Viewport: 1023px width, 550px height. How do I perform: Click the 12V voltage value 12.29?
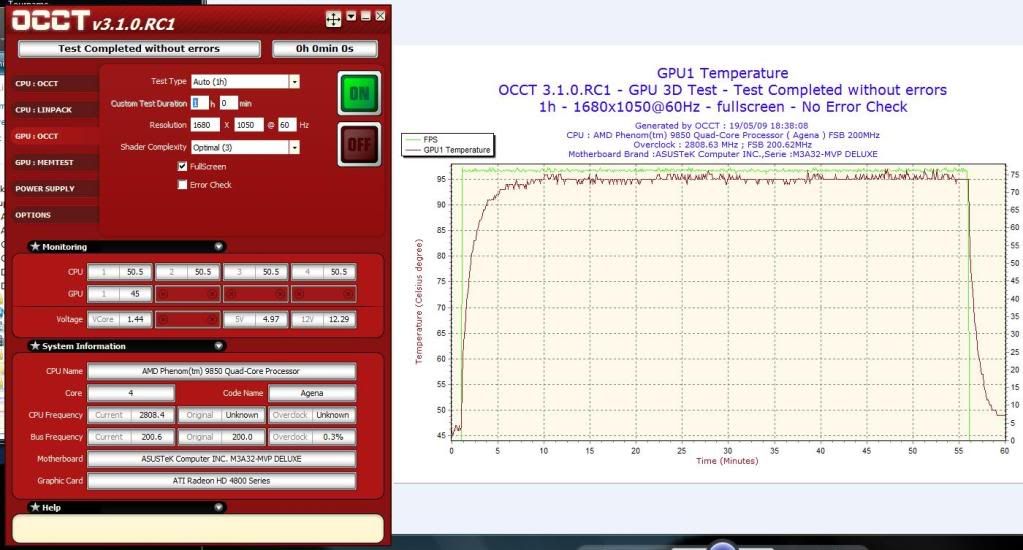tap(339, 319)
